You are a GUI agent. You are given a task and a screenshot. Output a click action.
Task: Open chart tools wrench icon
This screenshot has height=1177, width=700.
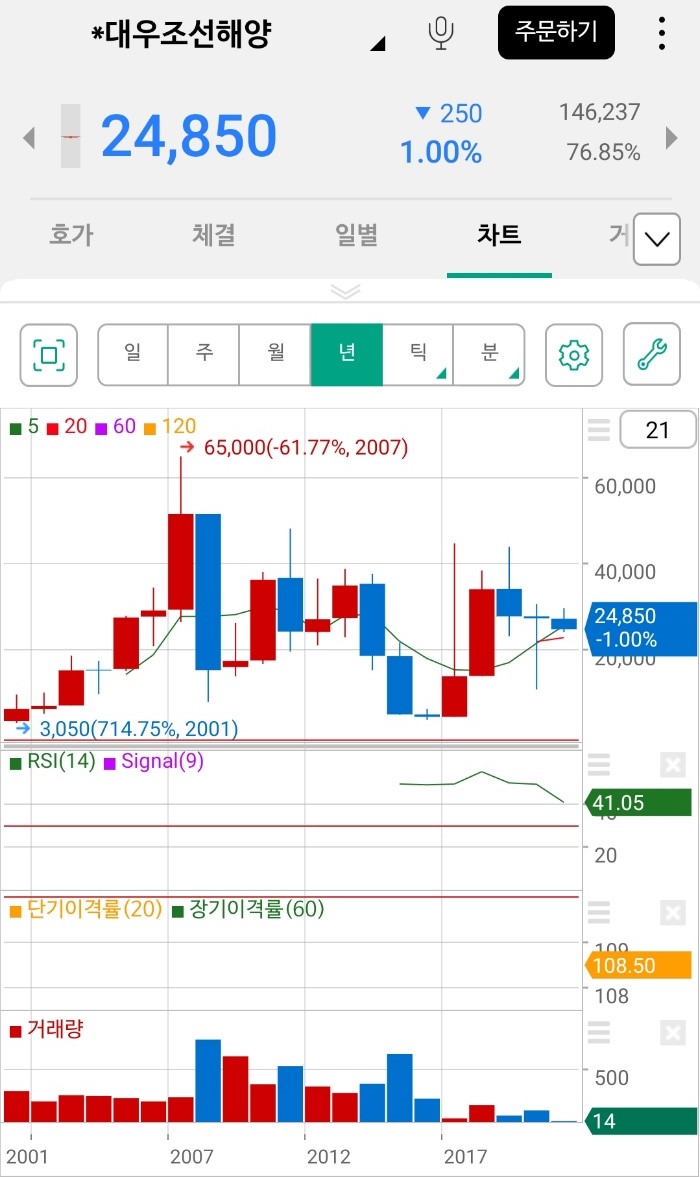pyautogui.click(x=652, y=355)
